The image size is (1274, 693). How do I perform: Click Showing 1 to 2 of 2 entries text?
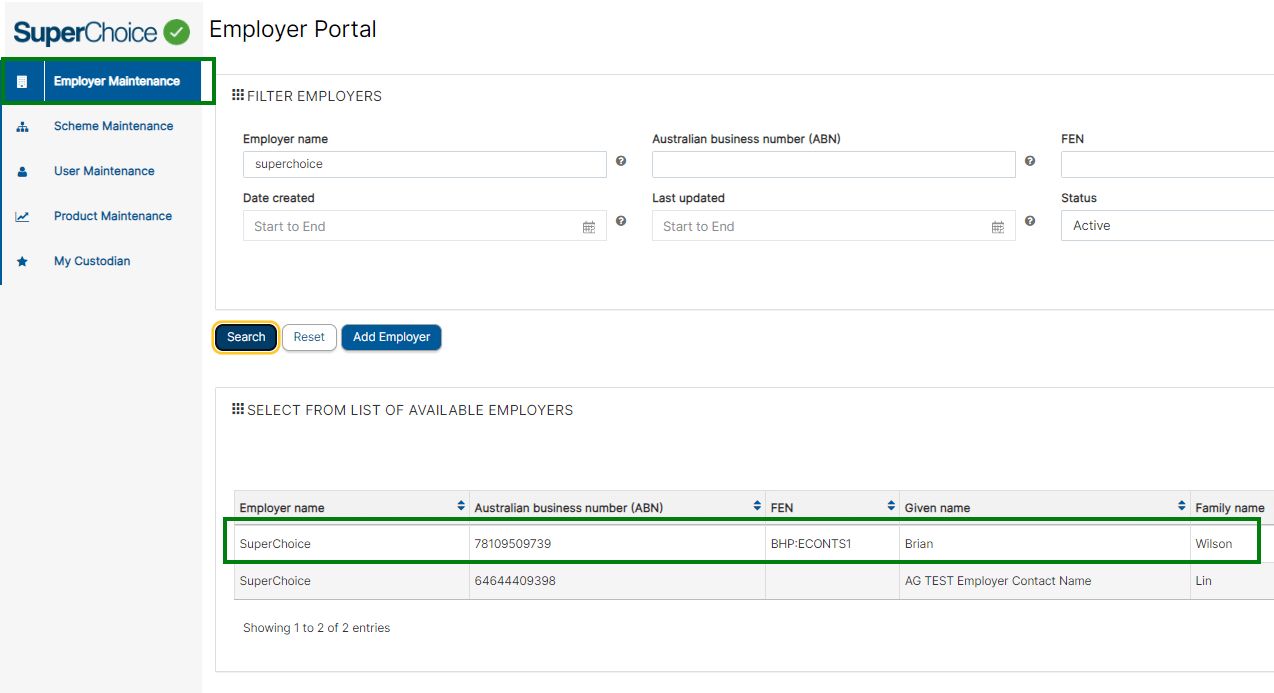tap(316, 628)
